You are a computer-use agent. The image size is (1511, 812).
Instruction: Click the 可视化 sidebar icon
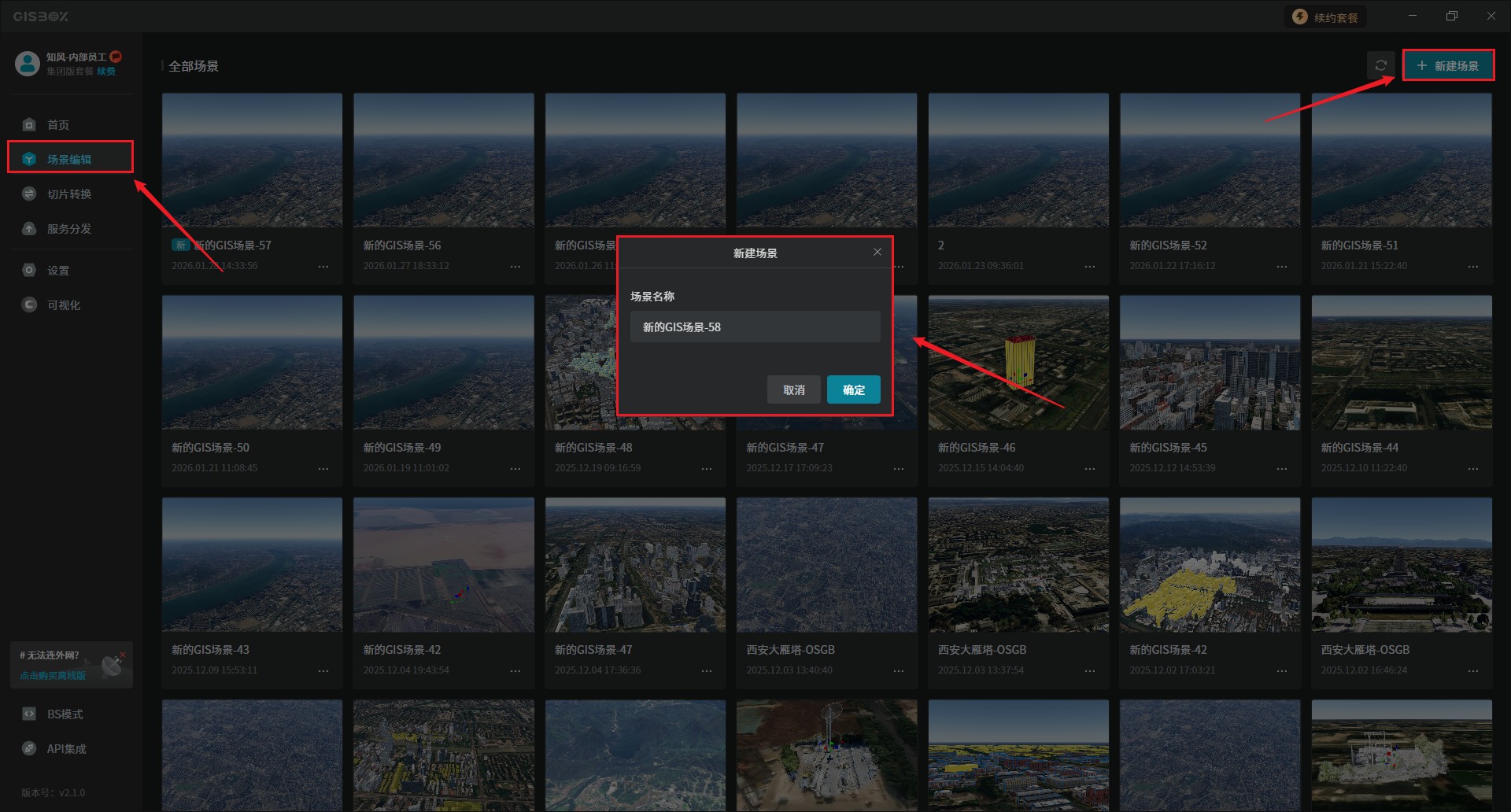29,305
